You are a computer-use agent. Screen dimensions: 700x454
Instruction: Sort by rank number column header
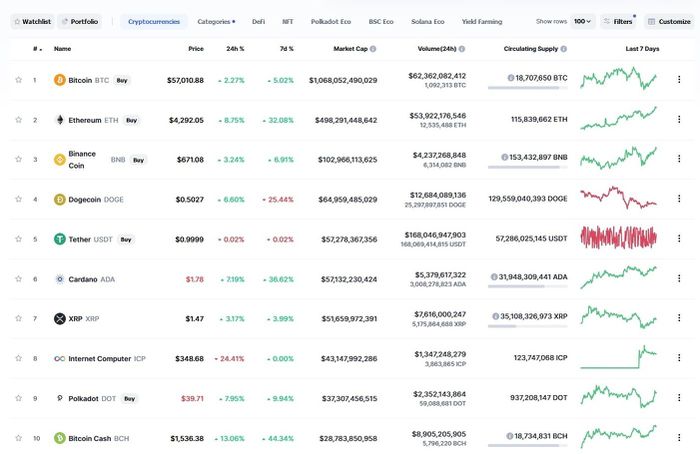38,49
